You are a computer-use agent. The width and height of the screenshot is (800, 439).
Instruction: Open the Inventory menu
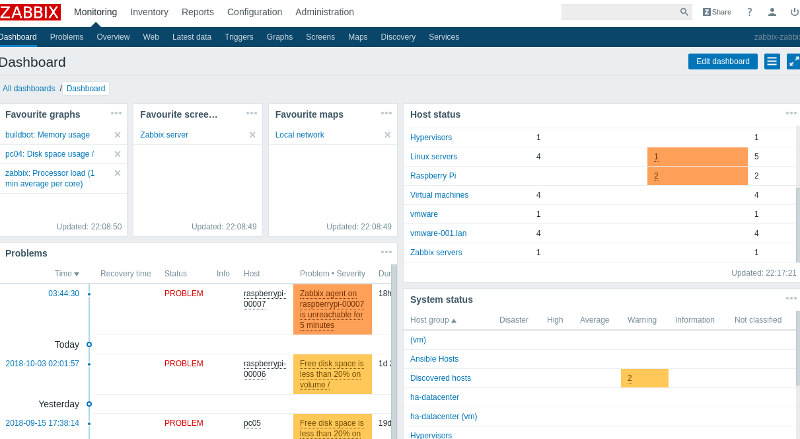[x=149, y=12]
